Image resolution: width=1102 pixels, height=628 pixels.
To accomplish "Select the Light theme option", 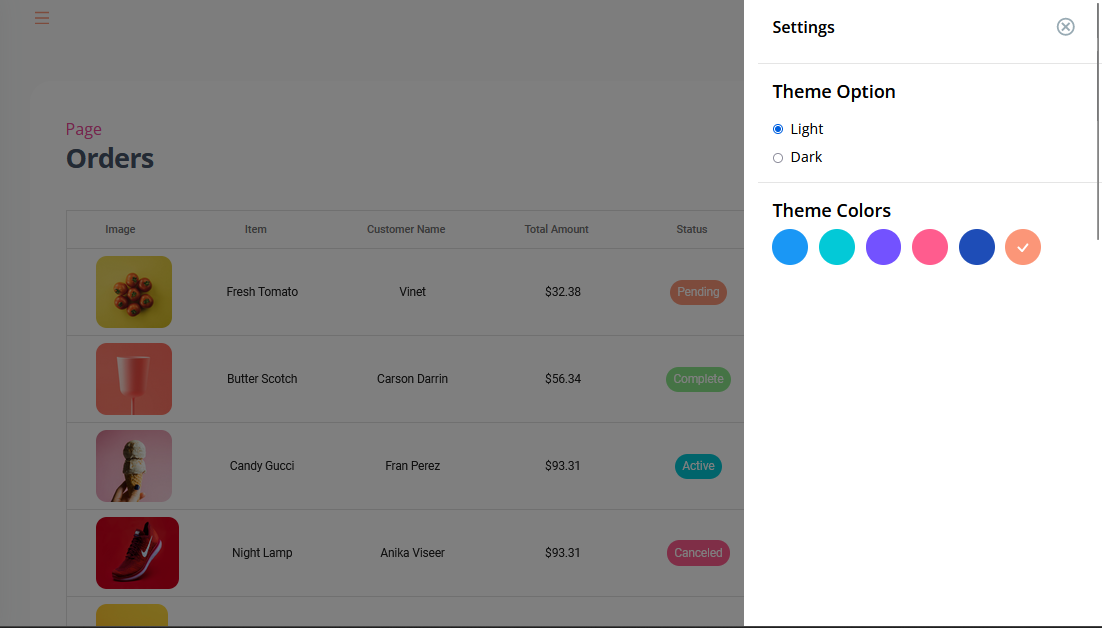I will [x=778, y=128].
